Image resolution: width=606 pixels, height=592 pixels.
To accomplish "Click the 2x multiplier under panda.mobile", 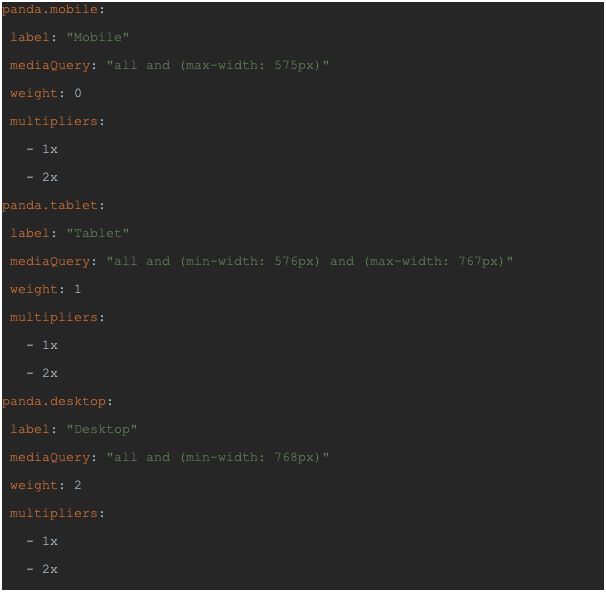I will point(50,177).
